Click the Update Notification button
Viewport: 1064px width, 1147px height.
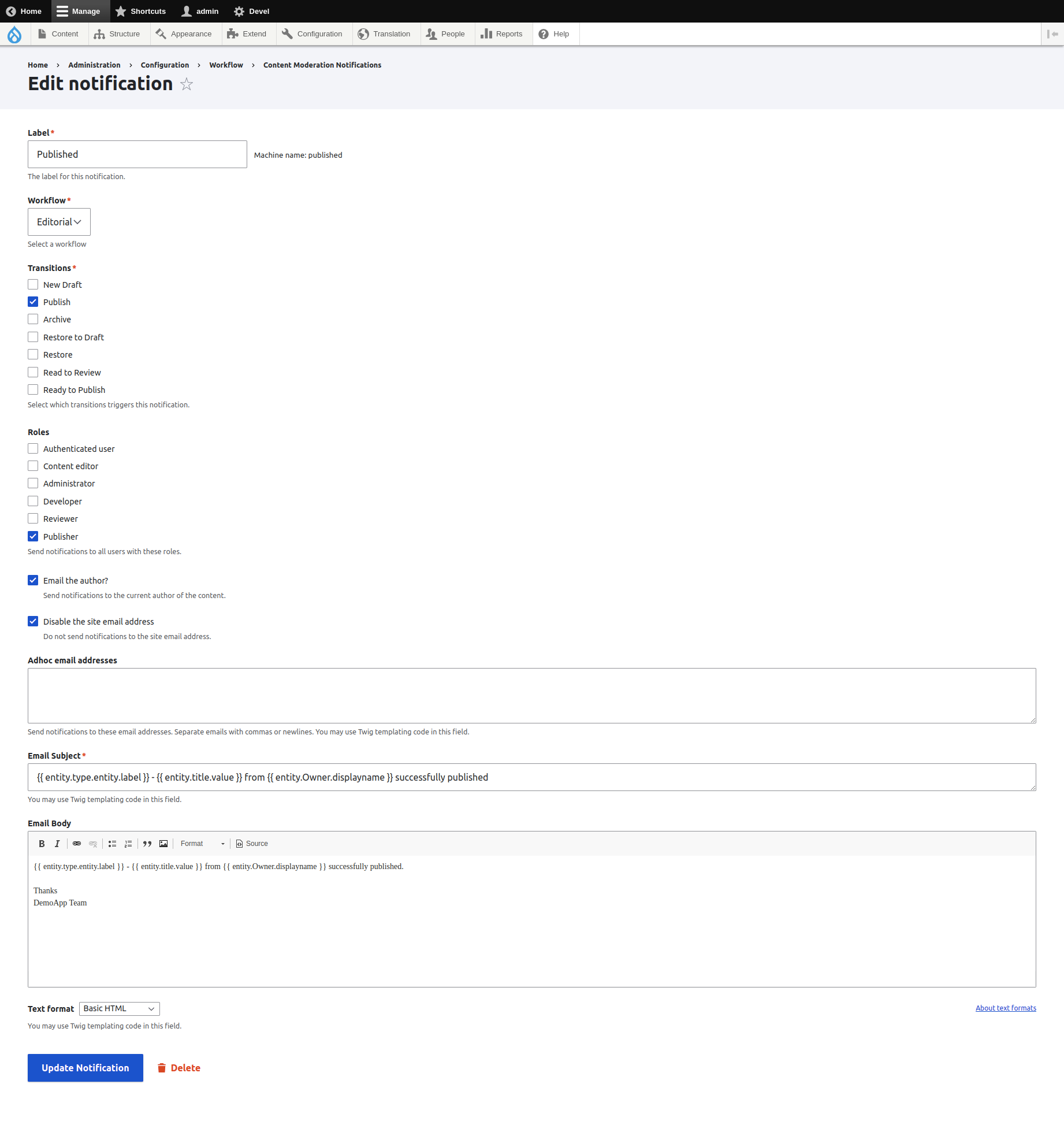[85, 1067]
